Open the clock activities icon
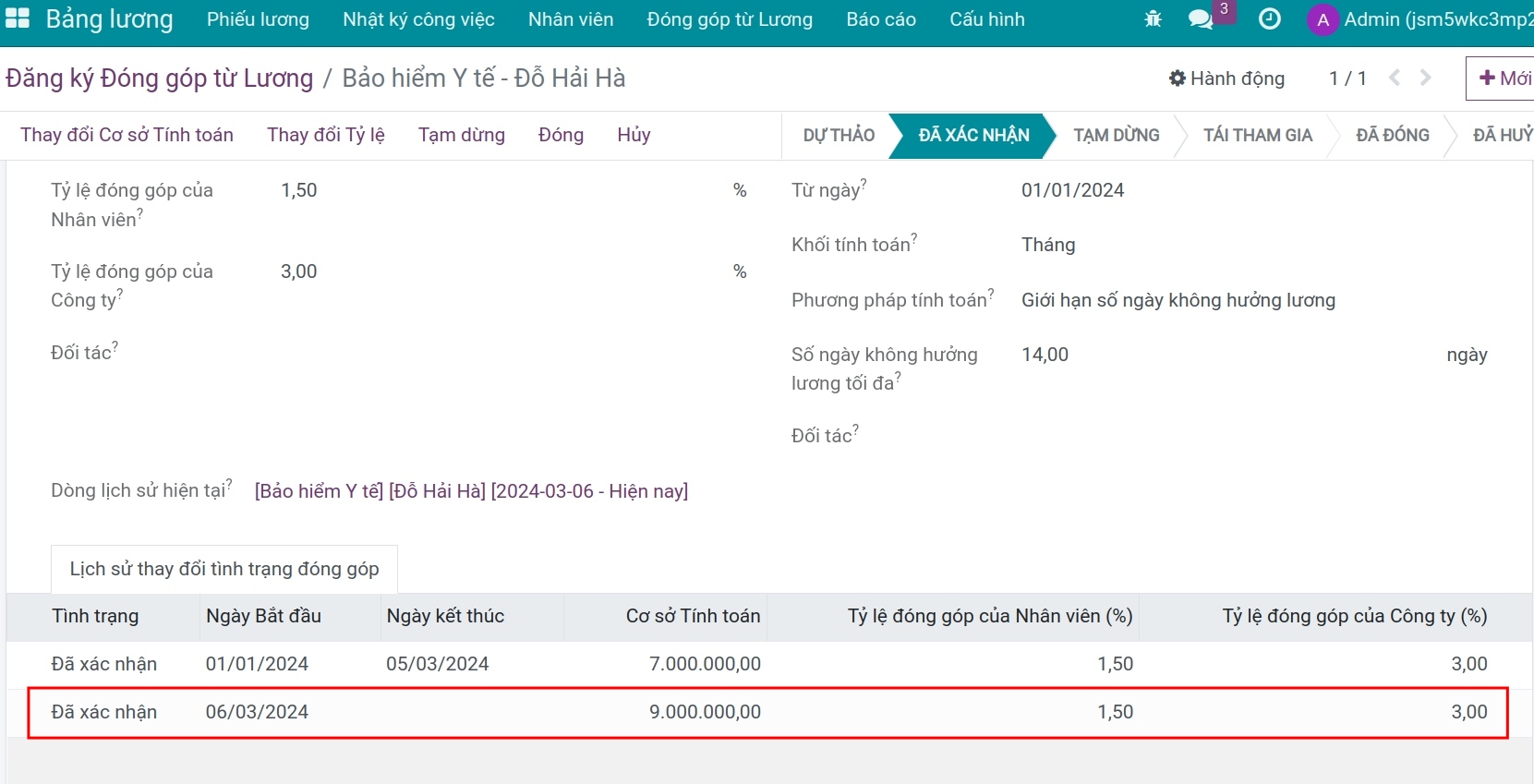The image size is (1534, 784). 1270,19
